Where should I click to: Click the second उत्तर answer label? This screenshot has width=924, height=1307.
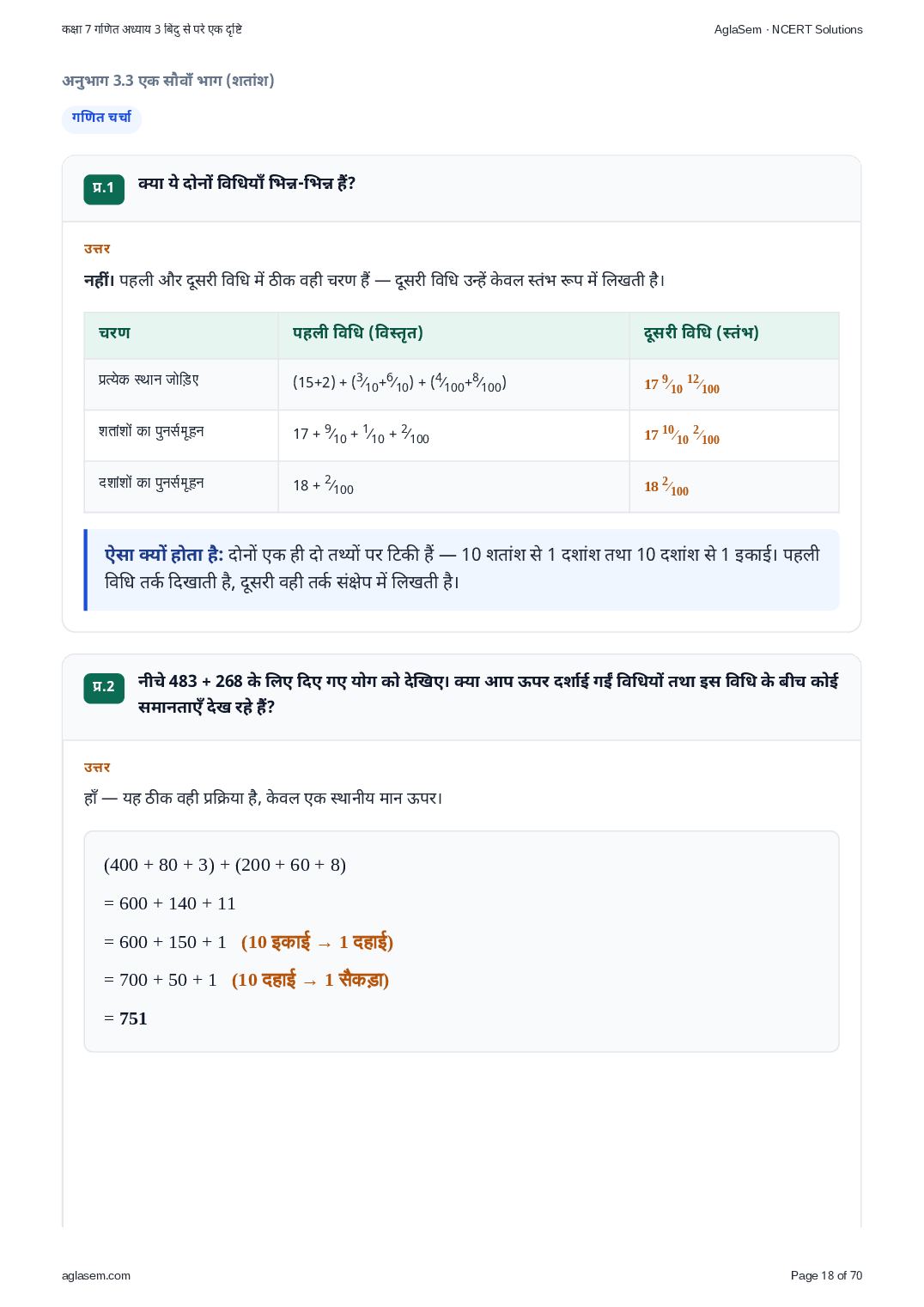[x=97, y=768]
